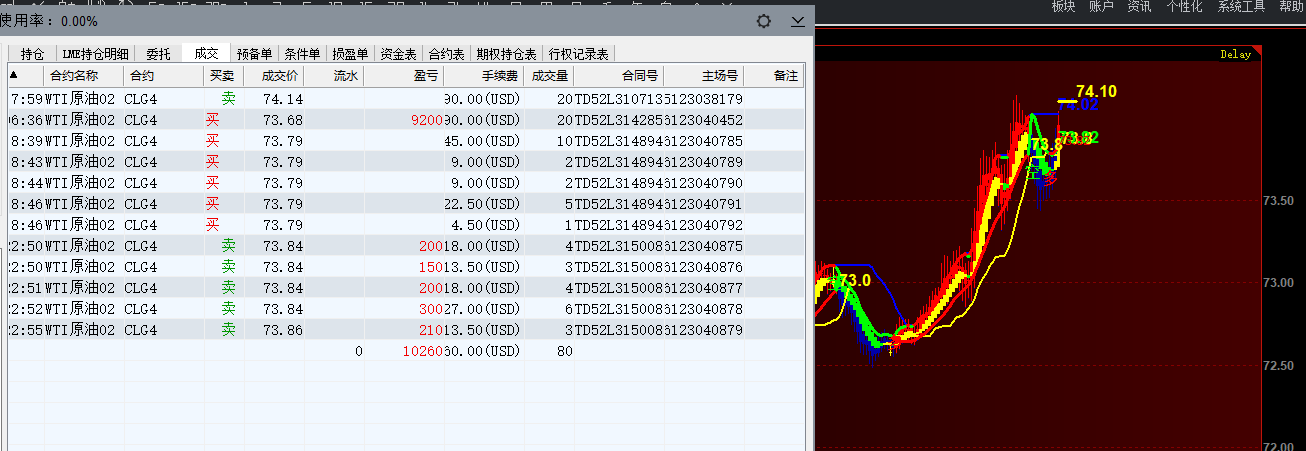This screenshot has height=451, width=1306.
Task: Switch to the 委托 tab
Action: [159, 54]
